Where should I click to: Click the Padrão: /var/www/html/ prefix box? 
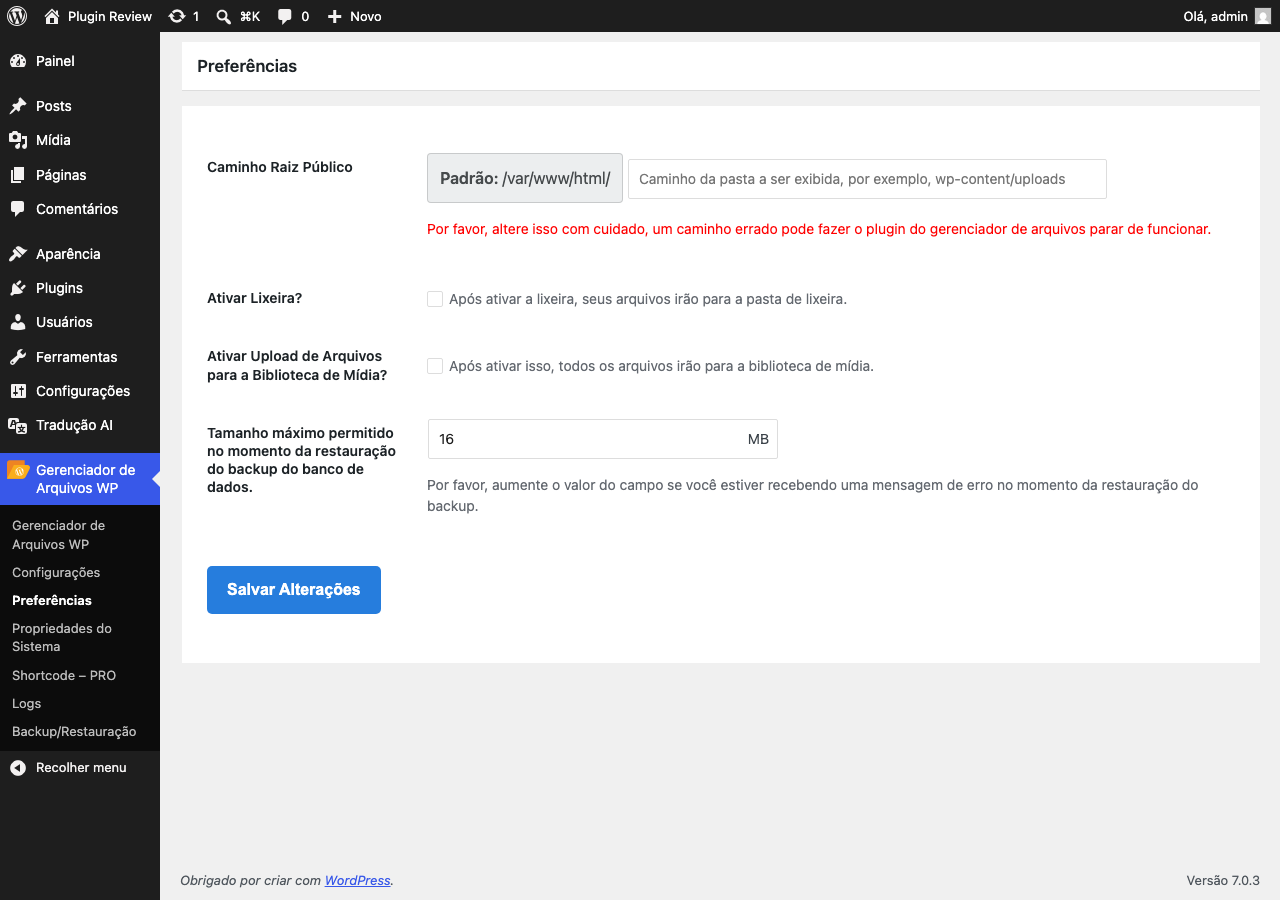(525, 178)
